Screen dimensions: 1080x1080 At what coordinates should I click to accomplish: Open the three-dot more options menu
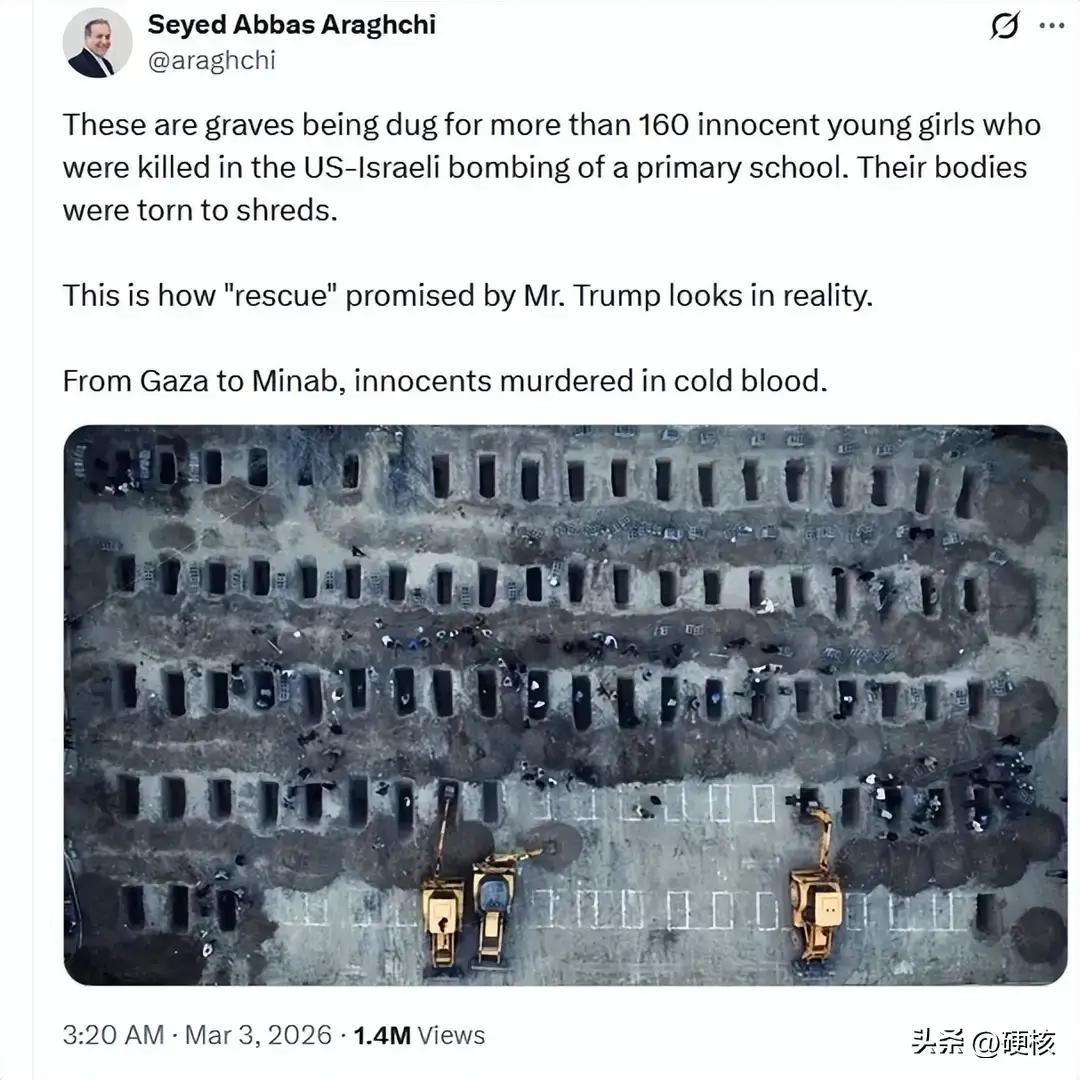[1052, 25]
